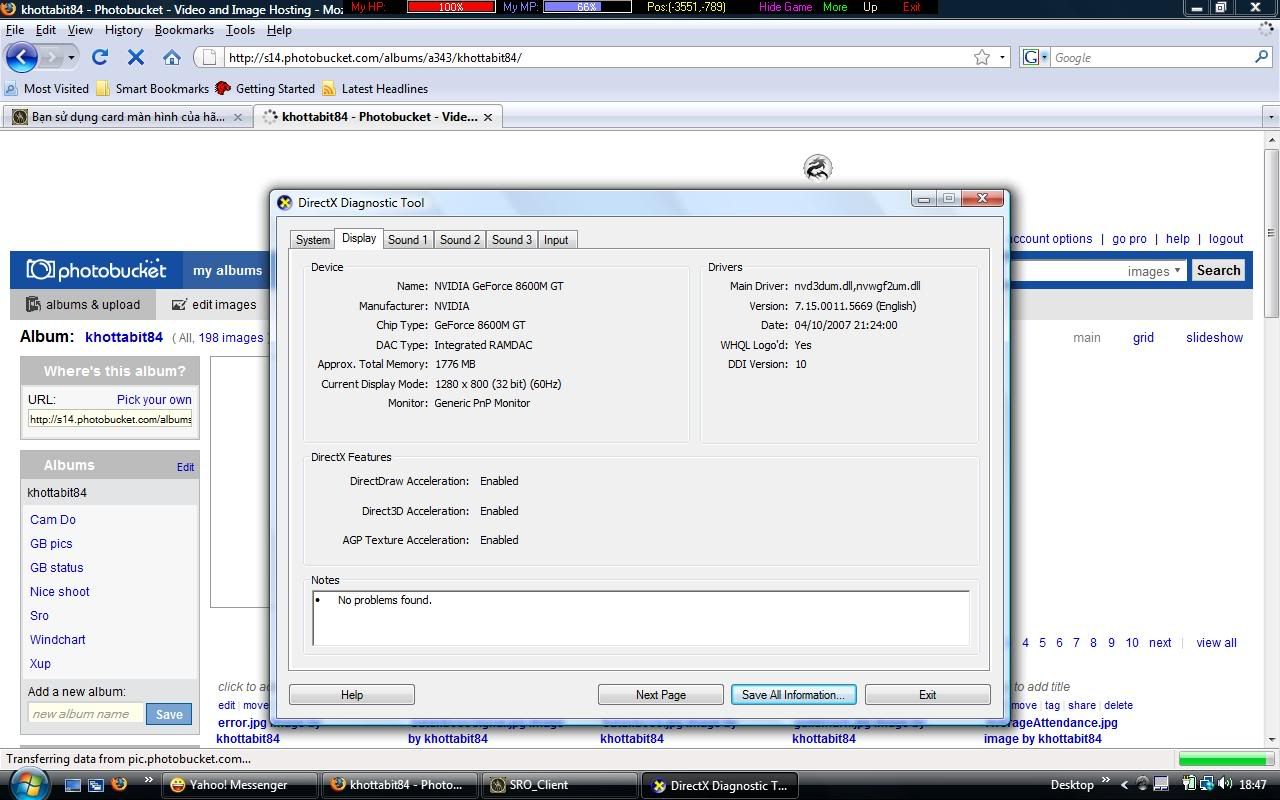This screenshot has width=1280, height=800.
Task: Open the Google search engine selector dropdown
Action: pyautogui.click(x=1036, y=57)
